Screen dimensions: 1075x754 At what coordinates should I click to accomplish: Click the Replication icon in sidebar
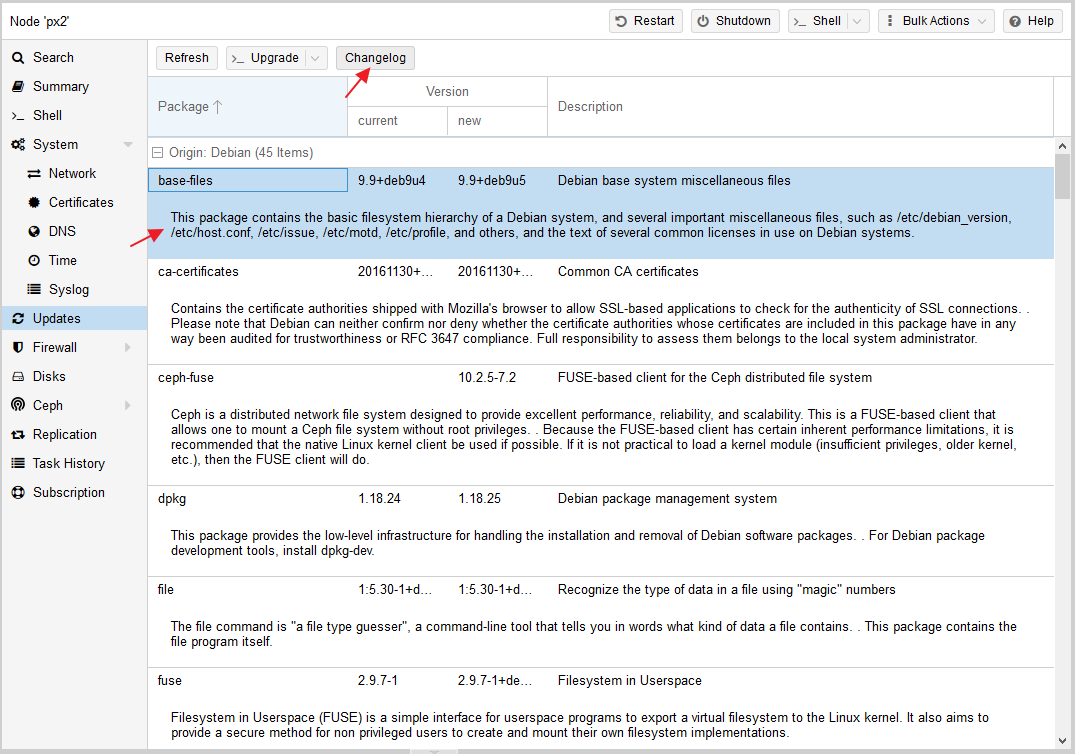tap(18, 435)
